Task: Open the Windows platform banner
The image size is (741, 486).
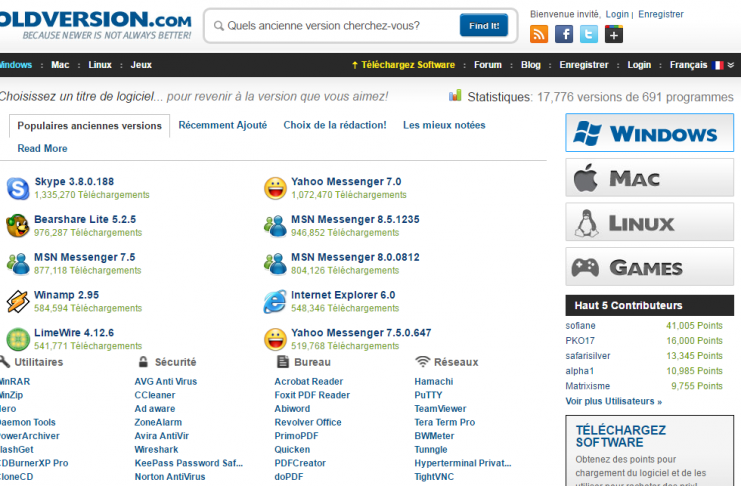Action: click(649, 132)
